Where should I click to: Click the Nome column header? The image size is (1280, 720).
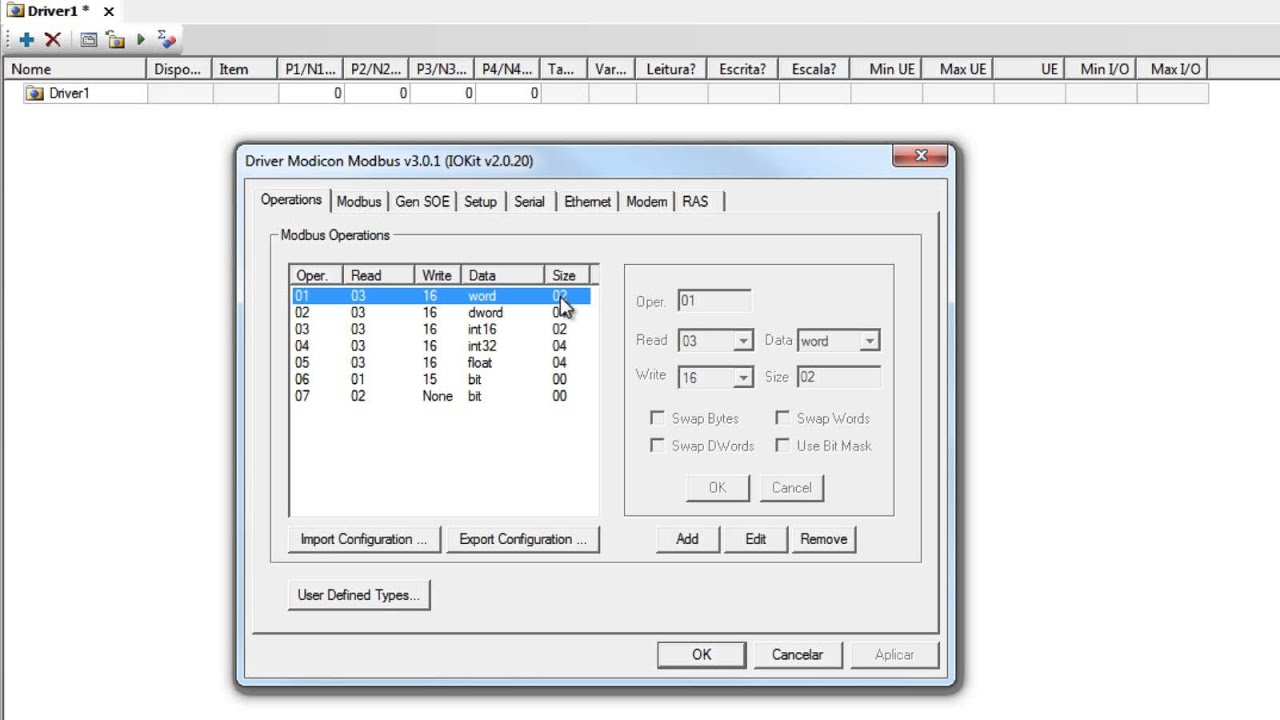76,69
